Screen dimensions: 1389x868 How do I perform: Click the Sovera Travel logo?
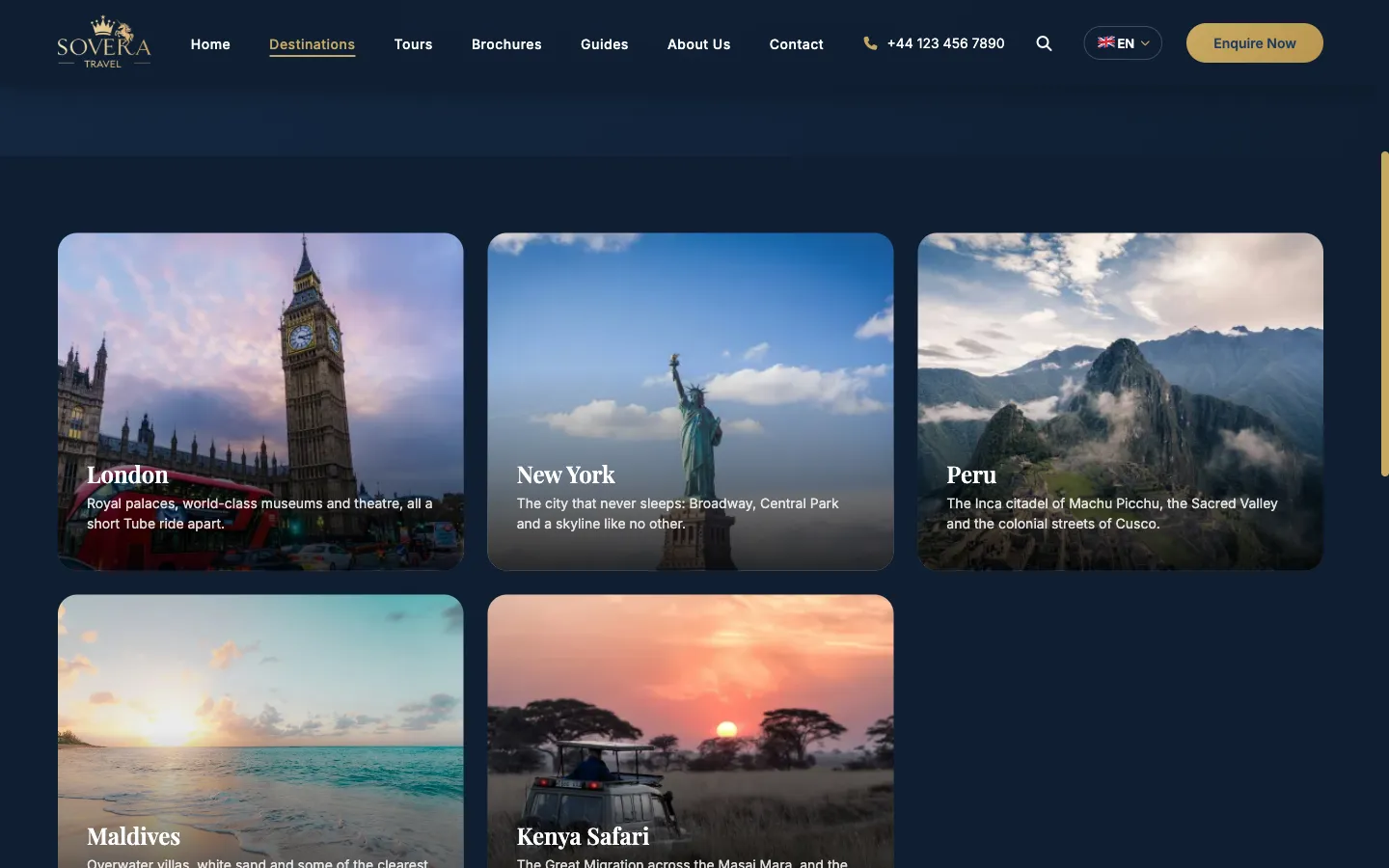(104, 42)
